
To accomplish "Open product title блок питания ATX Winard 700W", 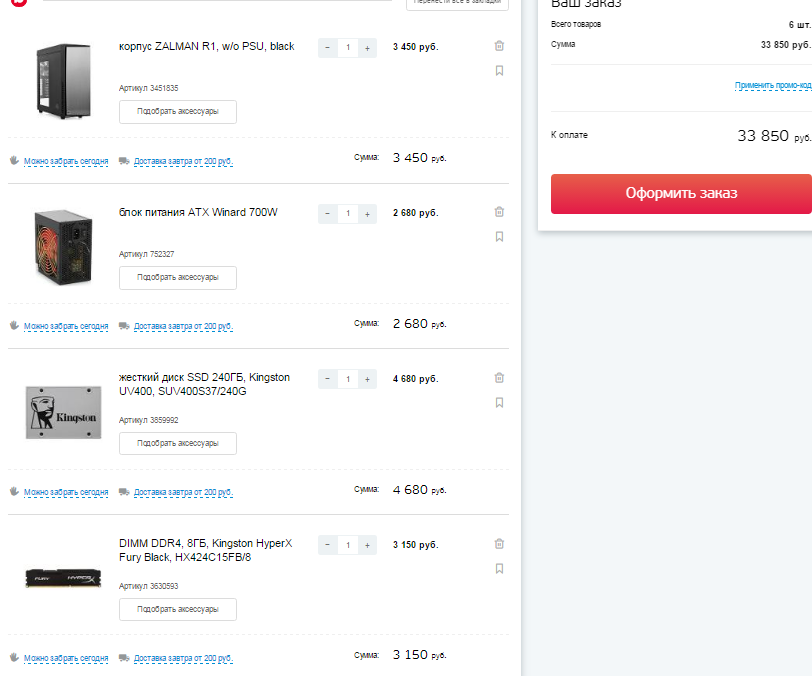I will coord(198,212).
